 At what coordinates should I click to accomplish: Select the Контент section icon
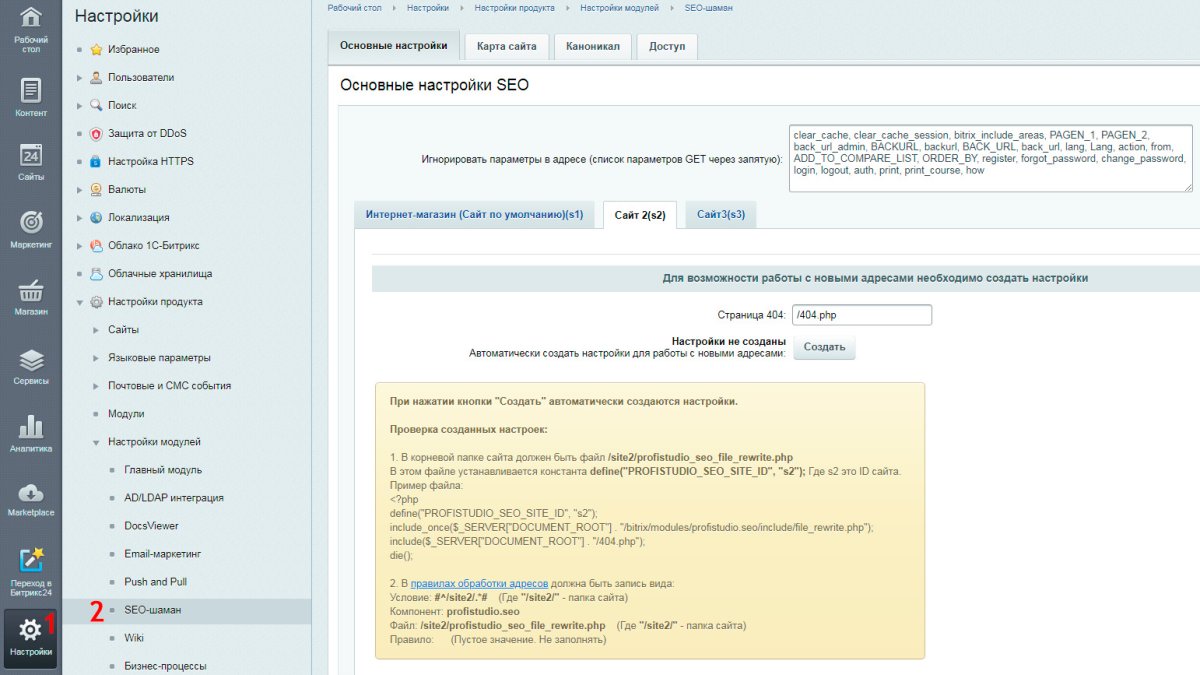click(x=29, y=90)
